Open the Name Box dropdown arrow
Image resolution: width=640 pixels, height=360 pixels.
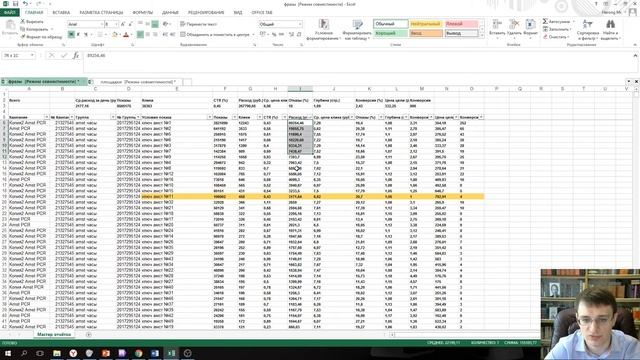[x=32, y=55]
